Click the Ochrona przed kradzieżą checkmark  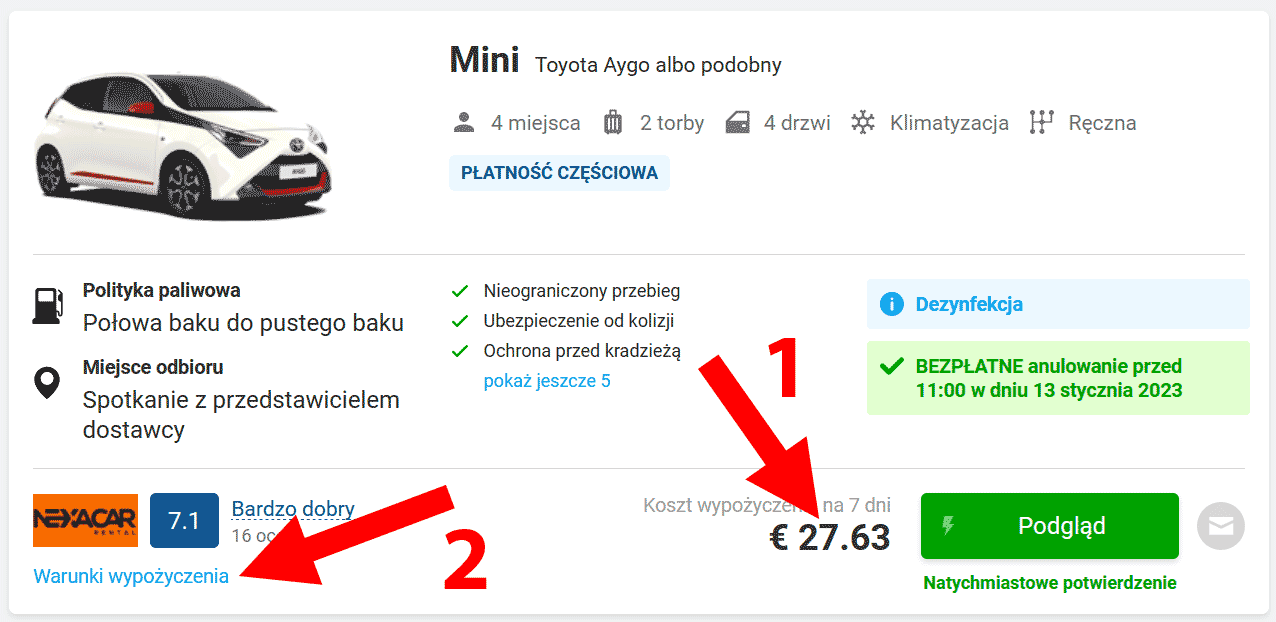460,352
